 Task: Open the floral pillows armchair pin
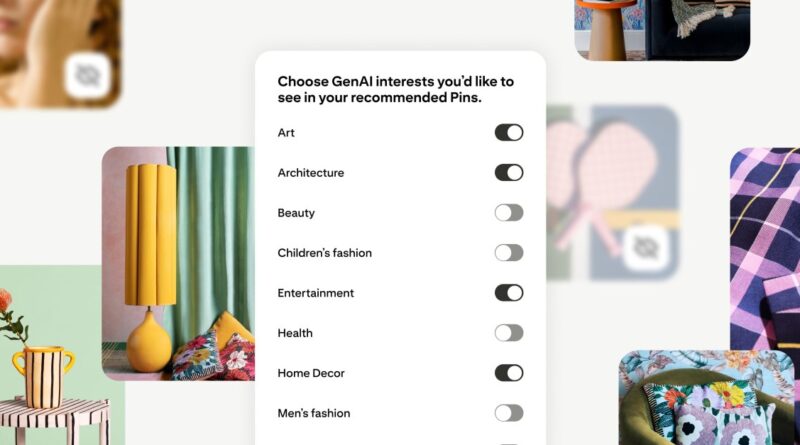tap(706, 398)
